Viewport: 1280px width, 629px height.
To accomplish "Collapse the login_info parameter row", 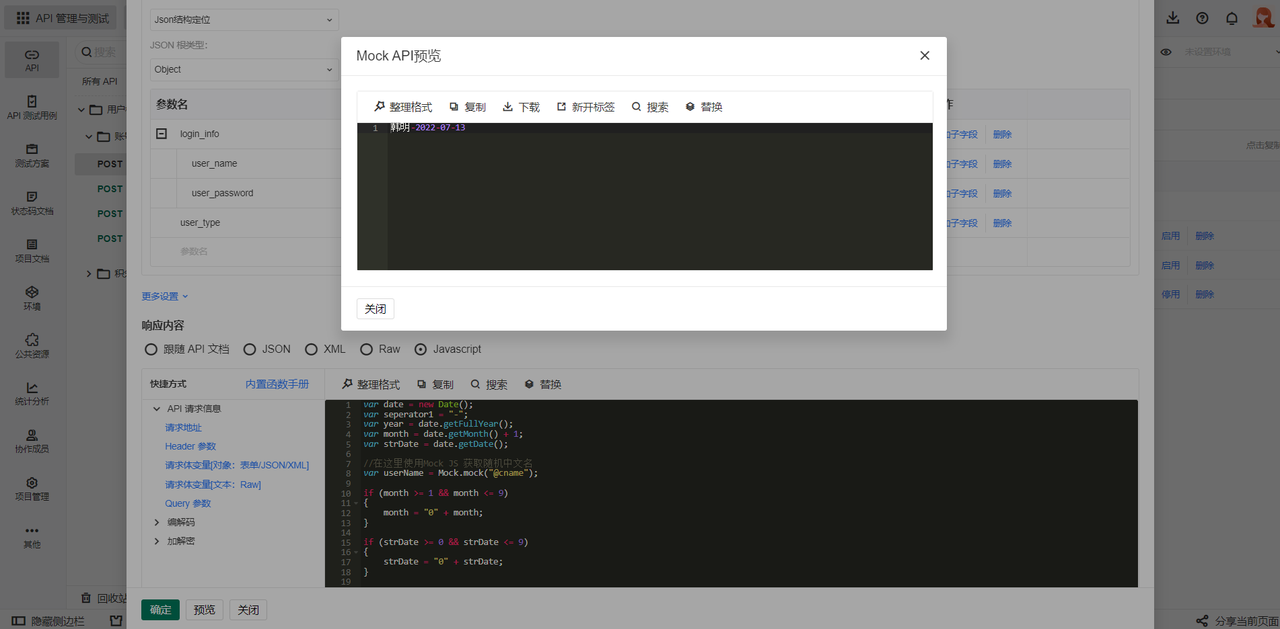I will pos(161,134).
